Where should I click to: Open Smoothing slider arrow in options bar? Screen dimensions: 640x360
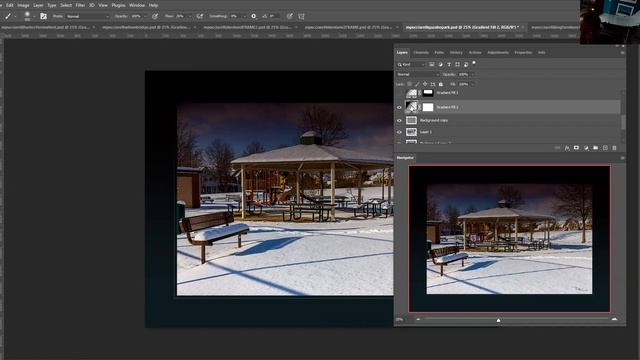click(244, 16)
